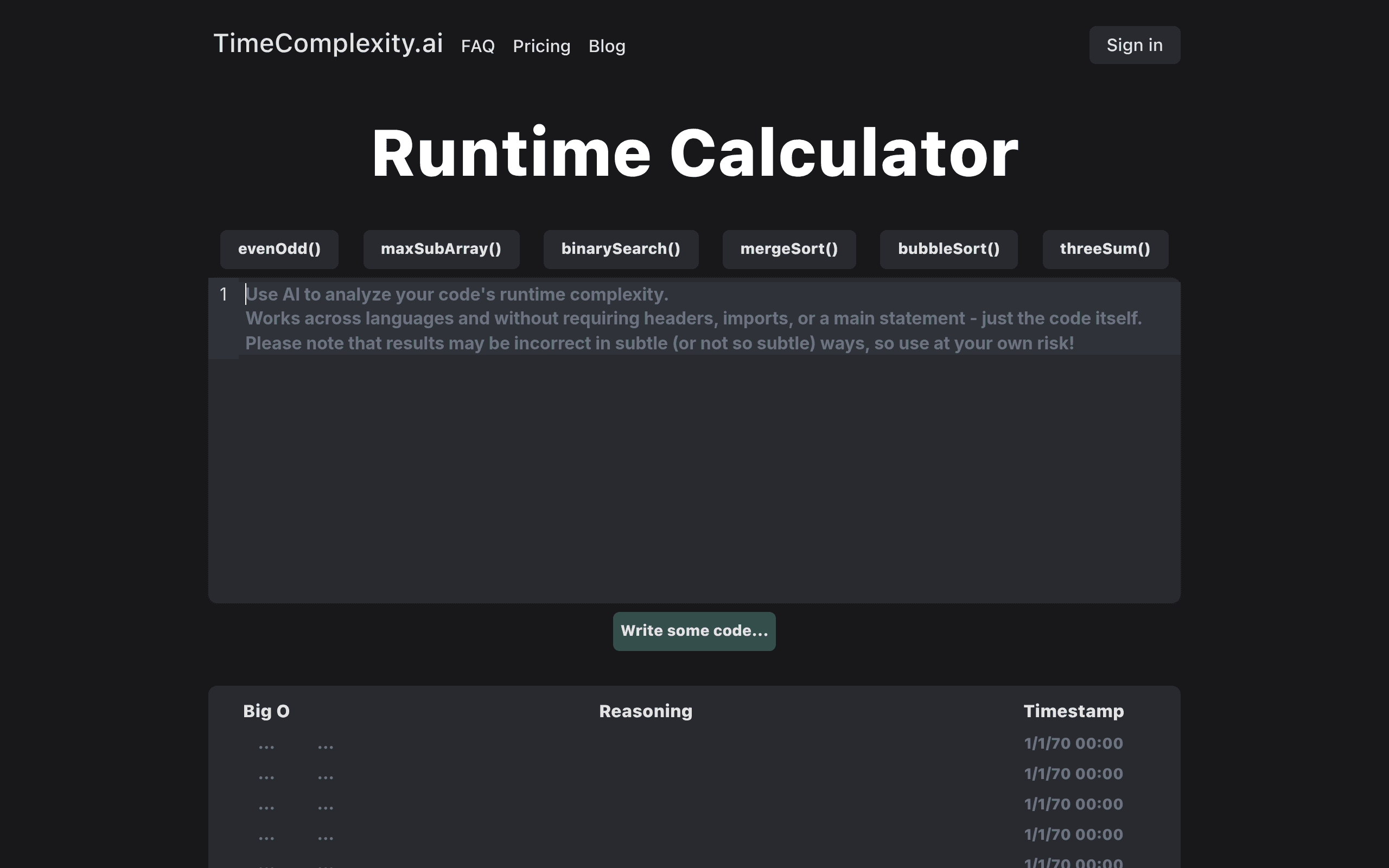Load the maxSubArray() example

[x=441, y=249]
